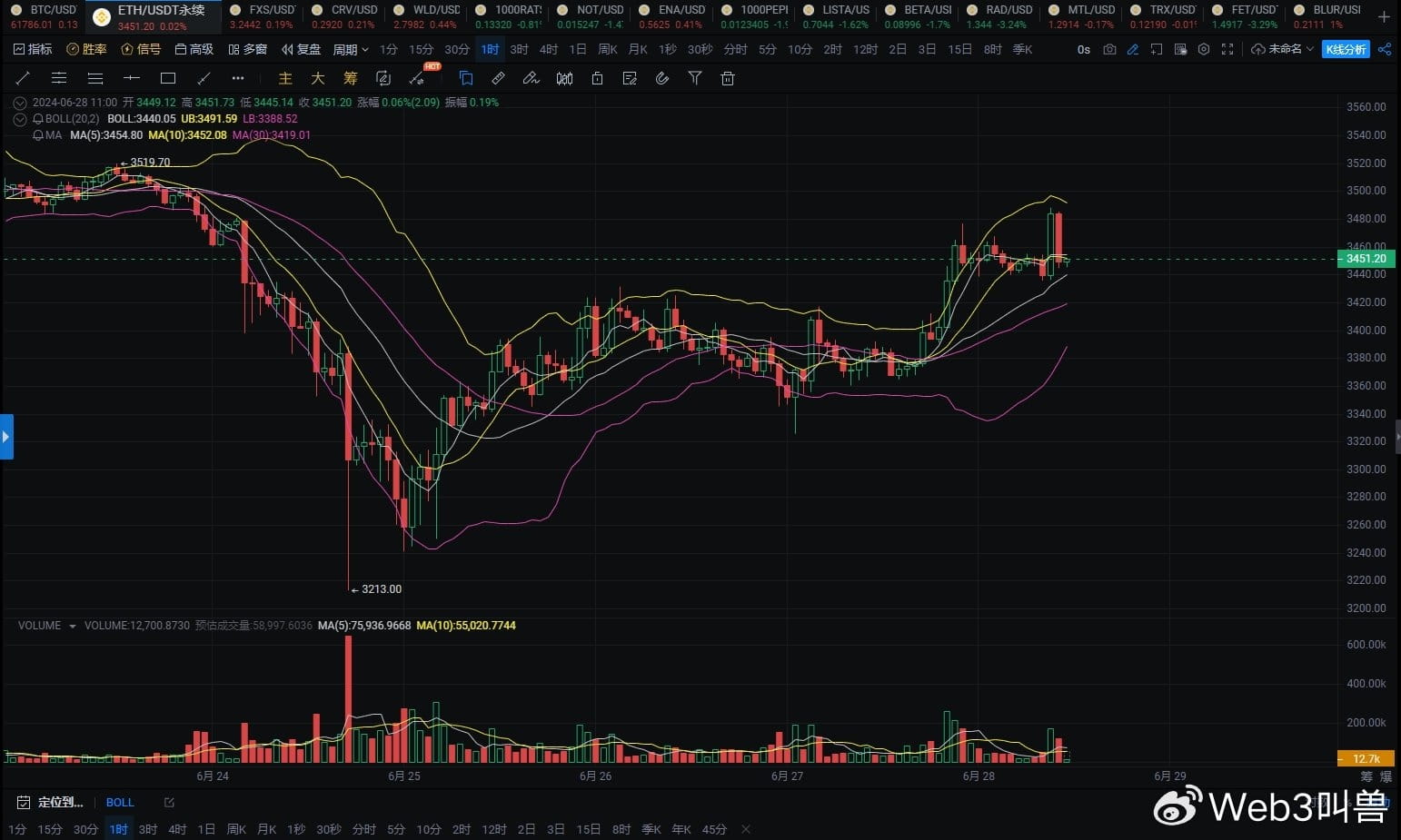
Task: Click the funnel filter icon
Action: click(x=695, y=78)
